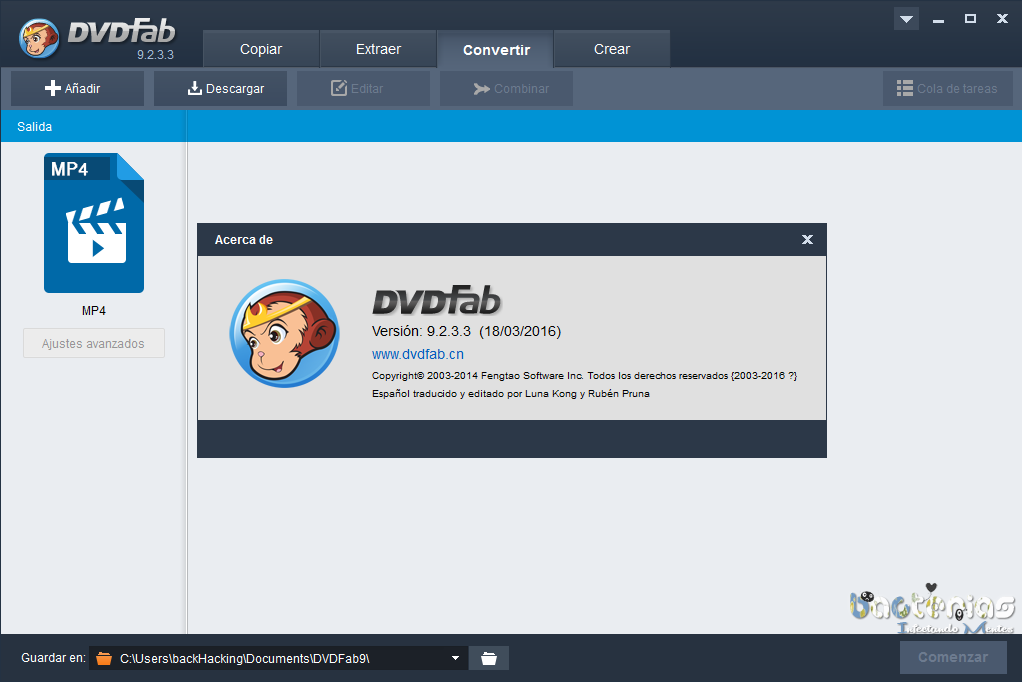
Task: Click the monkey logo in About dialog
Action: pos(285,333)
